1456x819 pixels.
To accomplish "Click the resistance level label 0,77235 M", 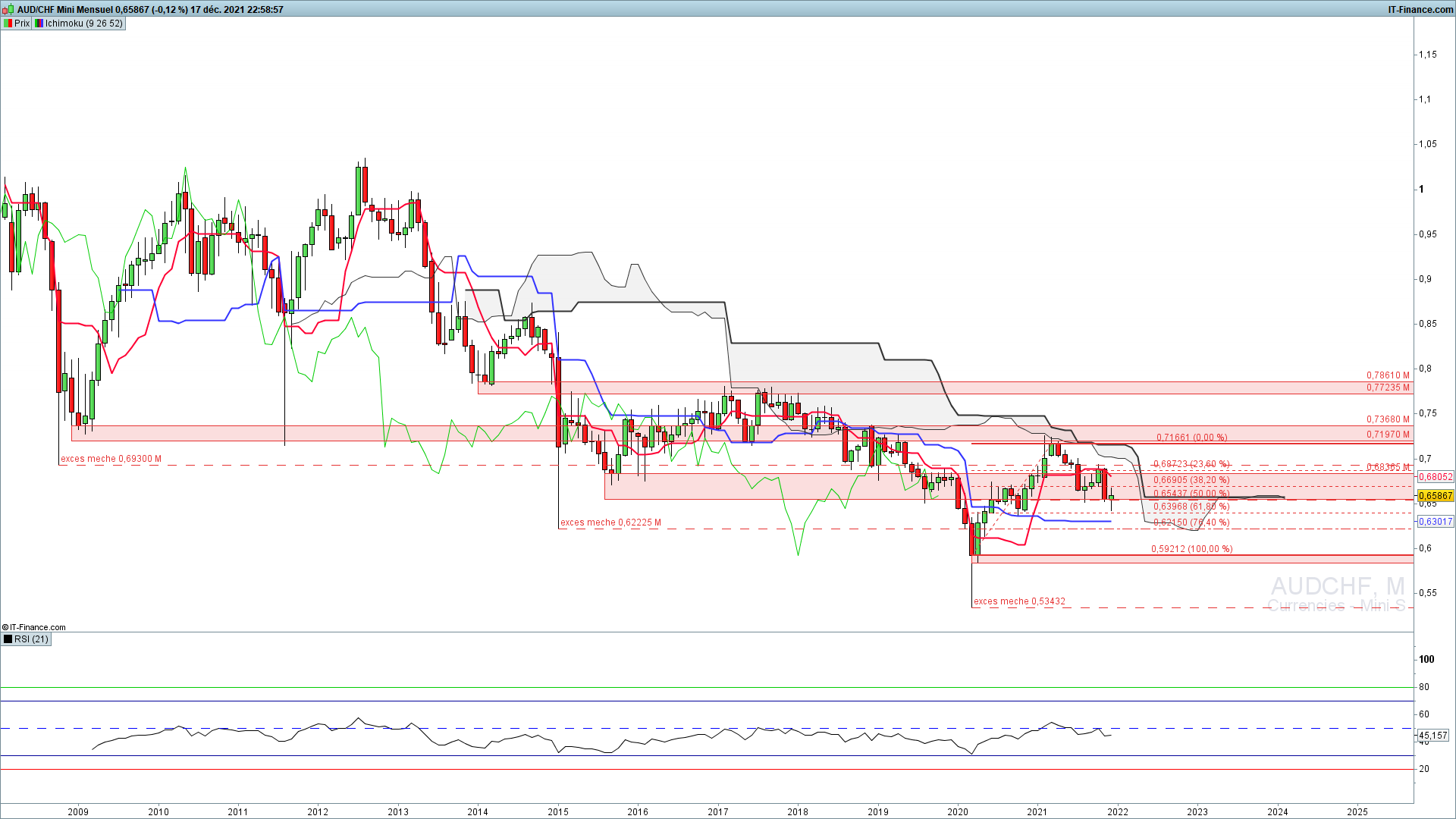I will tap(1388, 388).
